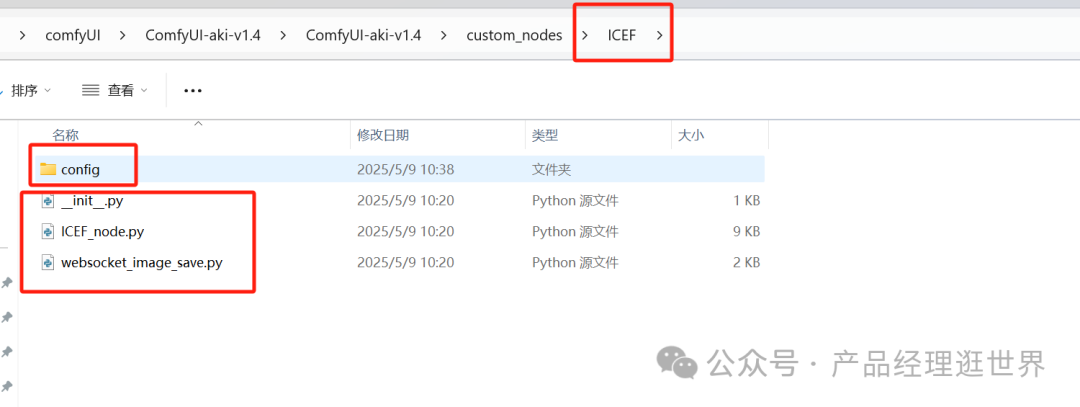Navigate to custom_nodes in the breadcrumb
Viewport: 1080px width, 407px height.
(514, 36)
